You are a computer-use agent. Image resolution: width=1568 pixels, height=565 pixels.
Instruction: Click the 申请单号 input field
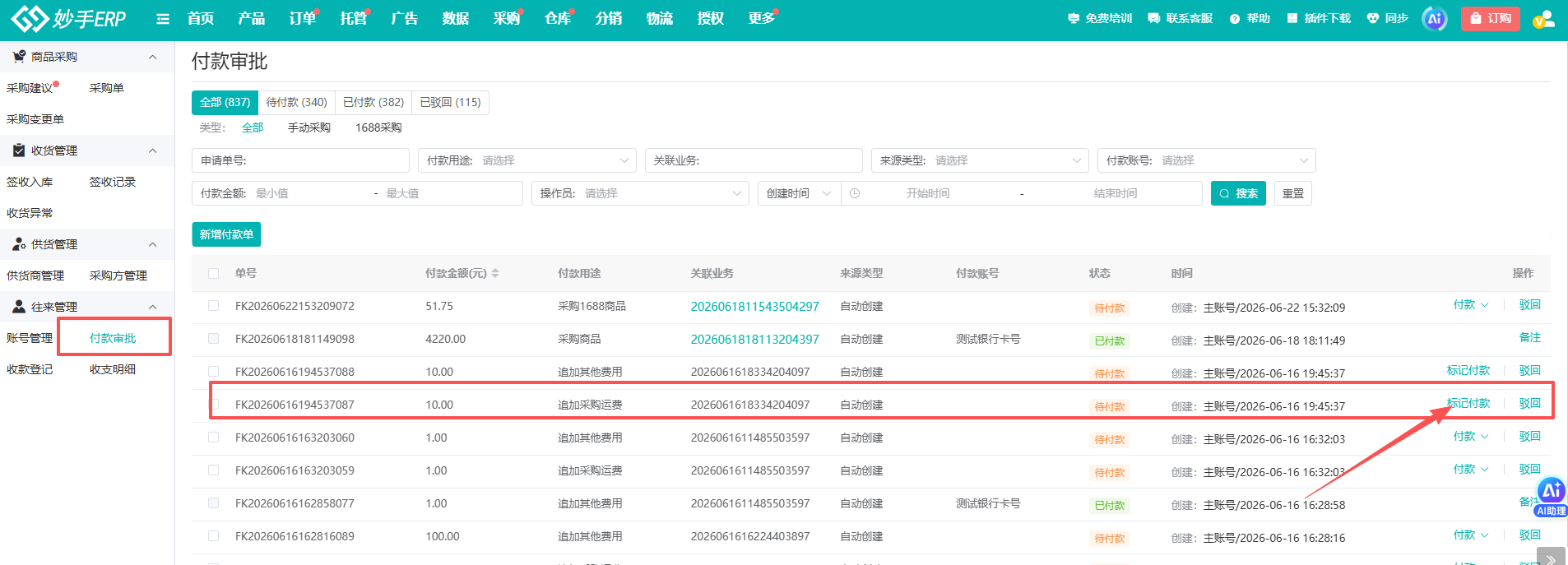pos(300,160)
